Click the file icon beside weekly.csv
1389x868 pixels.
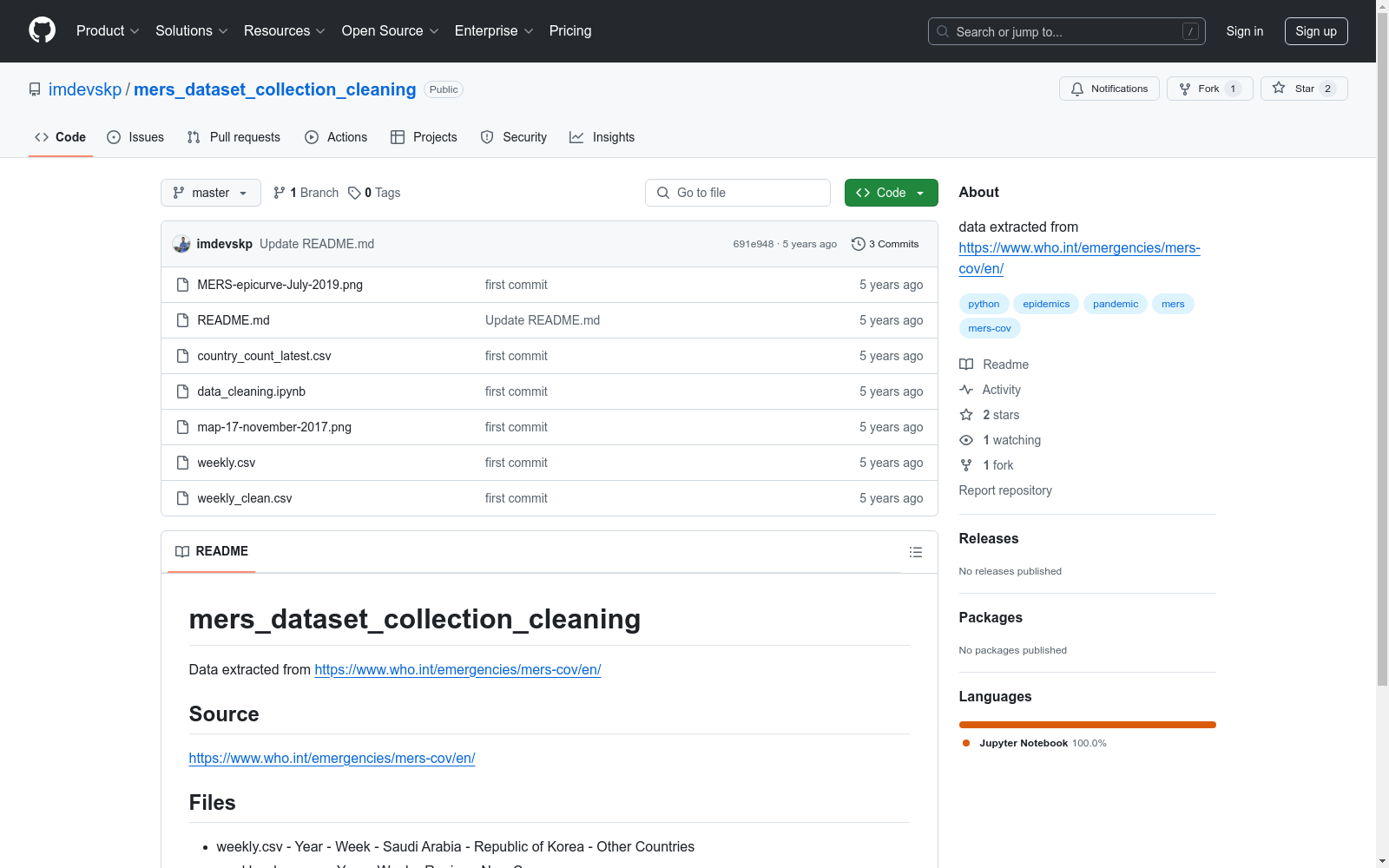pyautogui.click(x=182, y=463)
